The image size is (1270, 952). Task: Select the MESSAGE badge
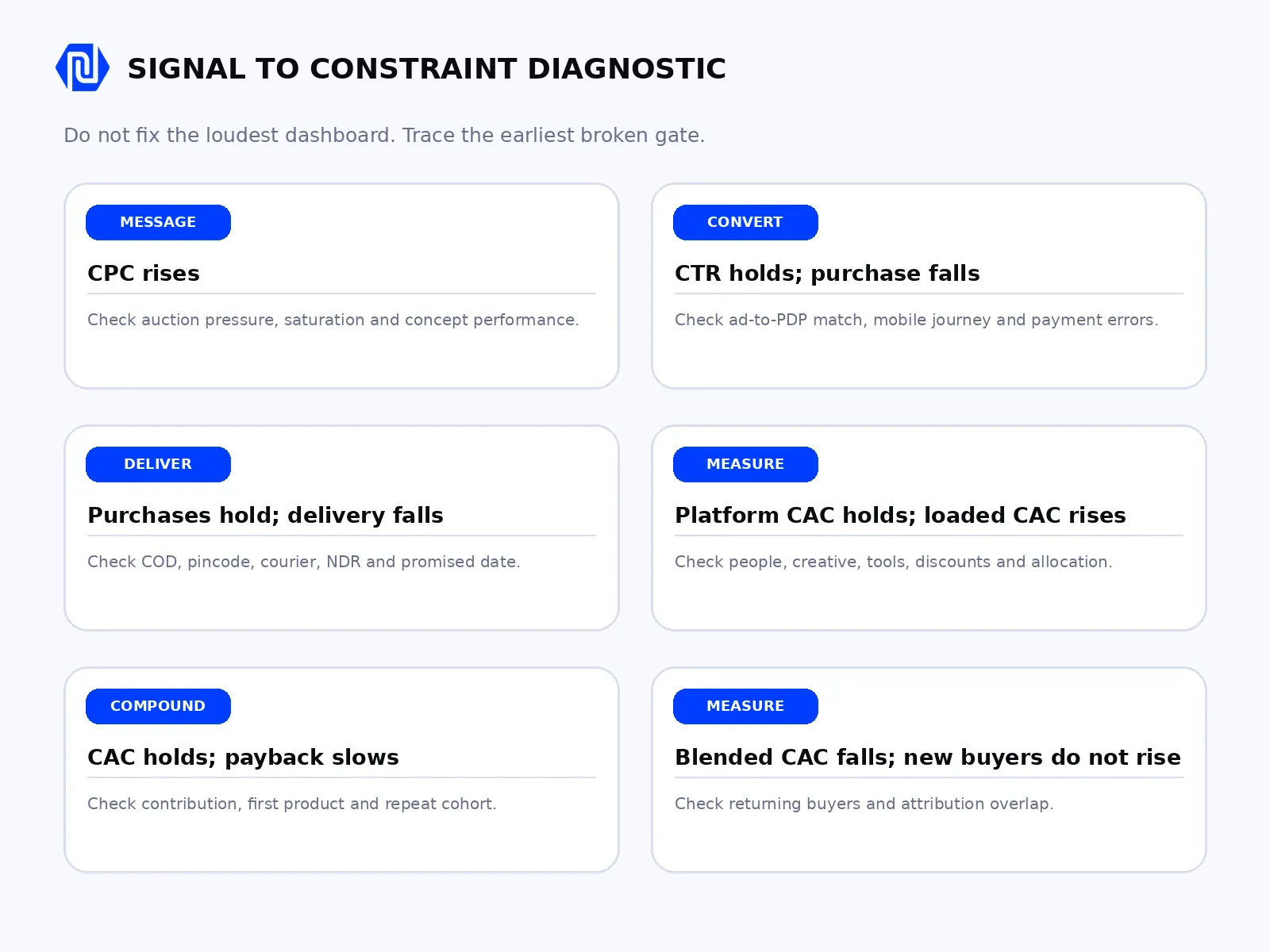pos(158,222)
